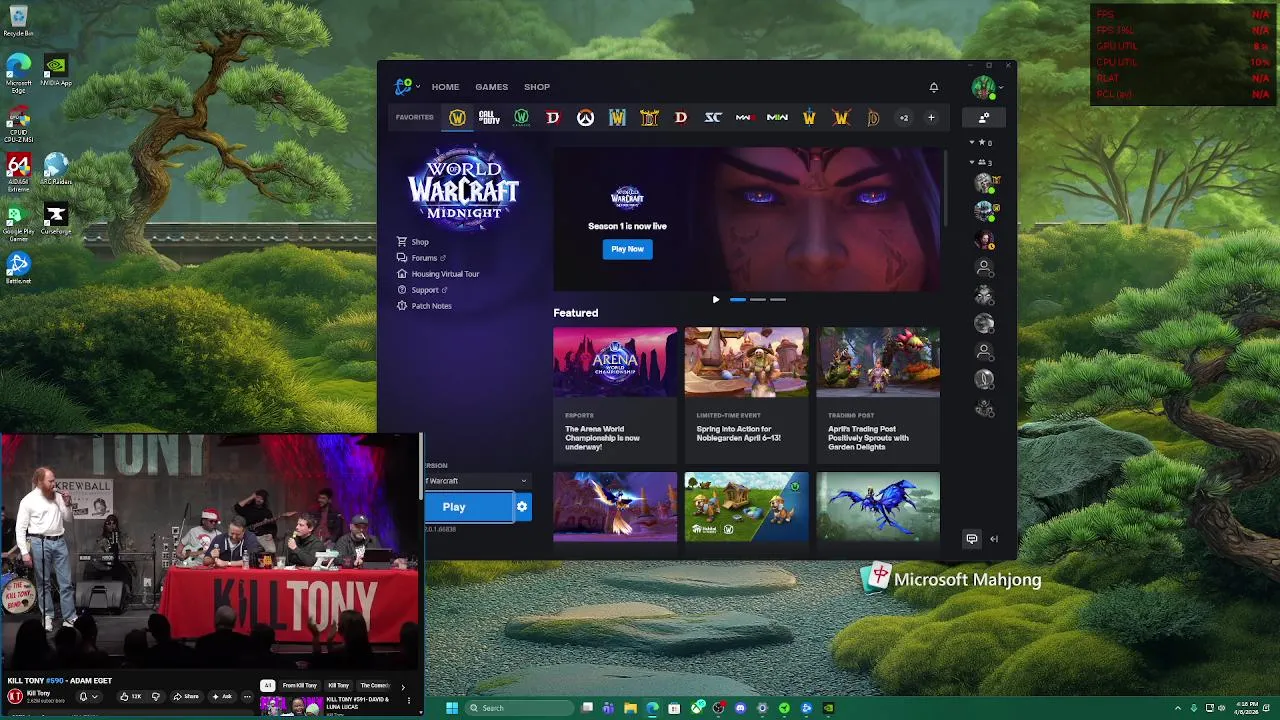Open the Battle.net desktop shortcut
The width and height of the screenshot is (1280, 720).
click(18, 269)
